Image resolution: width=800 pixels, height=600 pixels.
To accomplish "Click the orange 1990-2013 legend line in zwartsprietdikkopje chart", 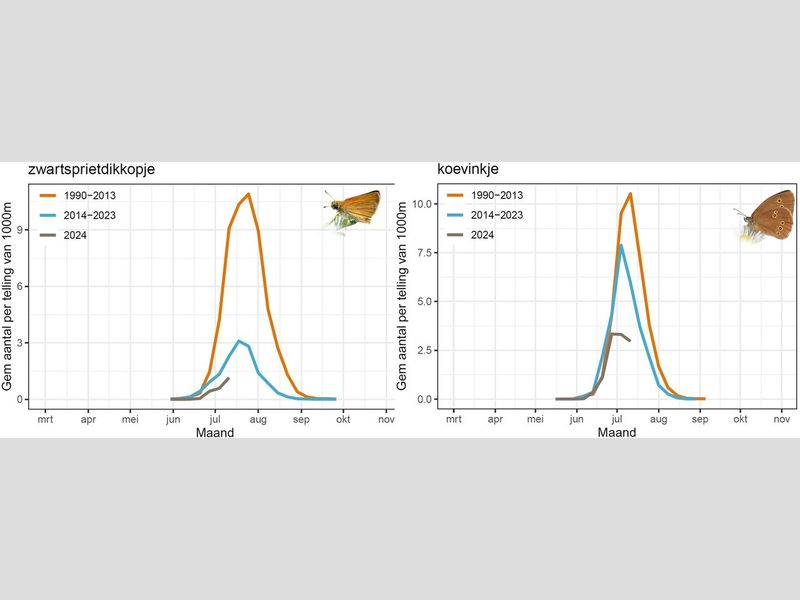I will [x=46, y=195].
